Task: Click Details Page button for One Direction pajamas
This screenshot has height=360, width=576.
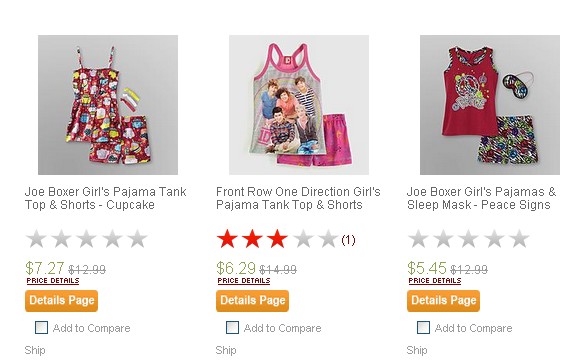Action: tap(252, 301)
